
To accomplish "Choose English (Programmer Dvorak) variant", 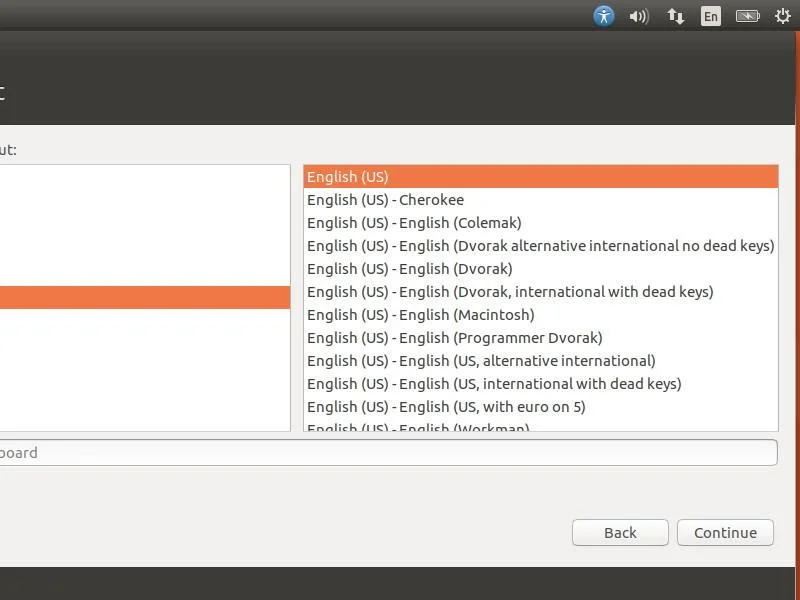I will coord(541,337).
